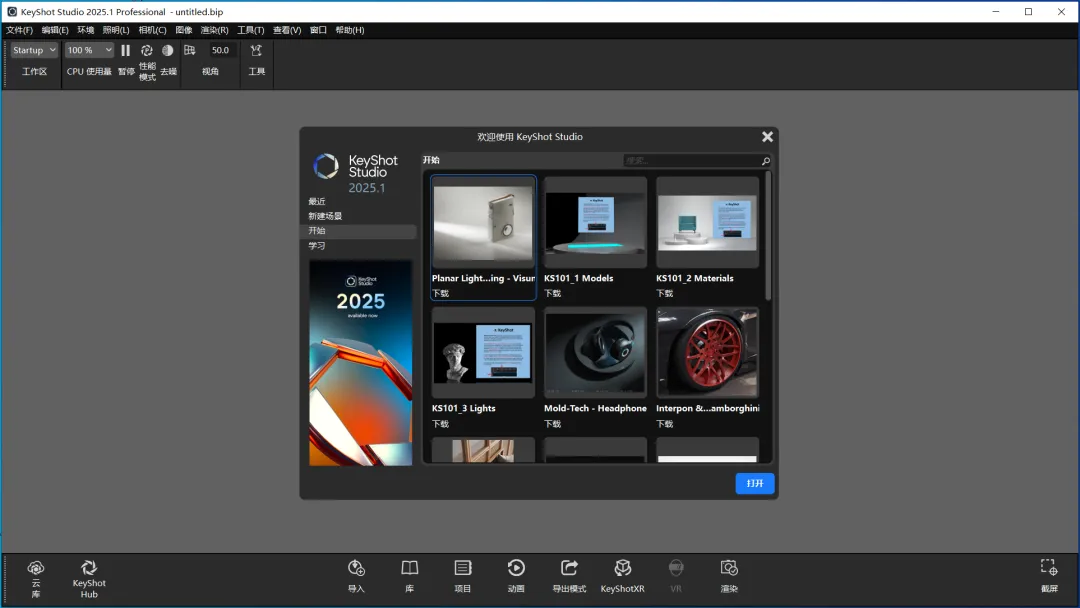Screen dimensions: 1080x608
Task: Select the KS101_2 Materials thumbnail
Action: pyautogui.click(x=707, y=222)
